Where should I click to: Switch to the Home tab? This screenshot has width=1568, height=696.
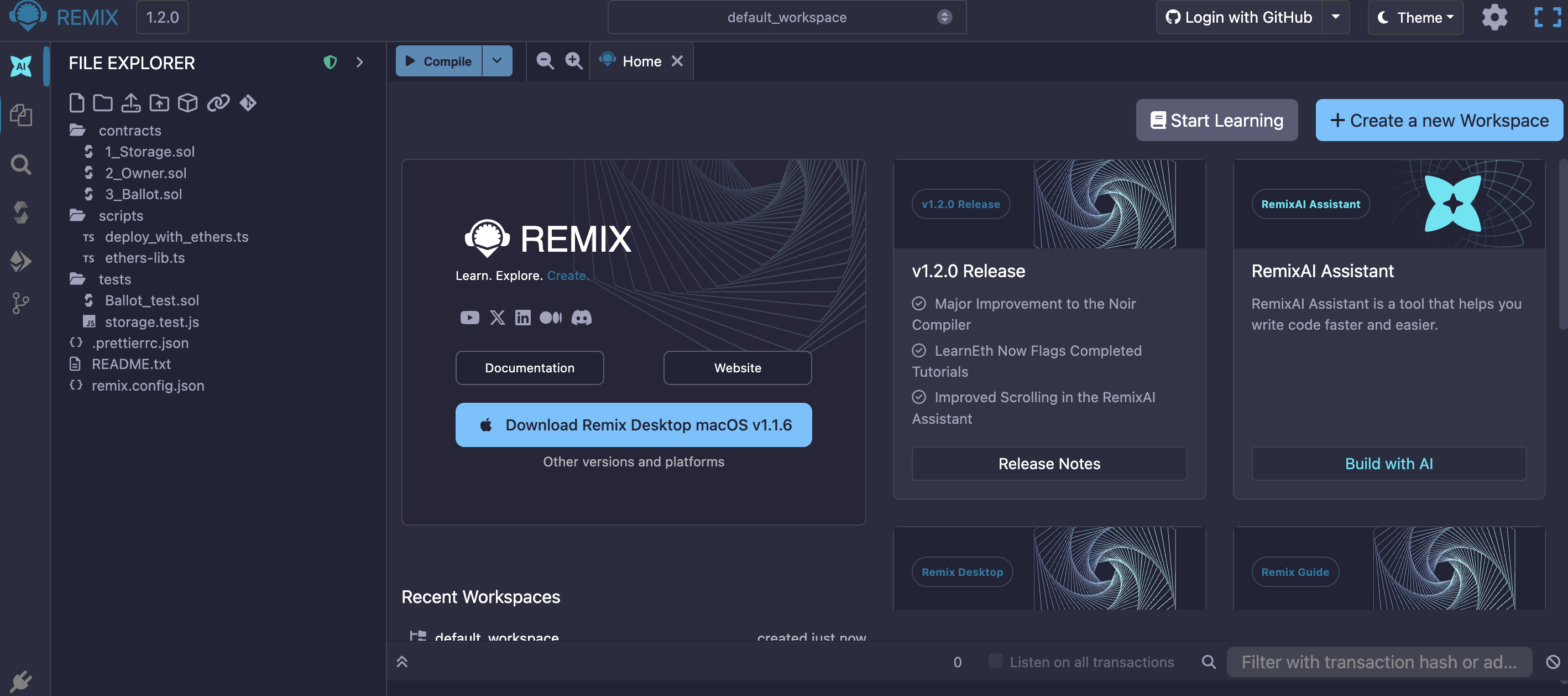pyautogui.click(x=641, y=61)
